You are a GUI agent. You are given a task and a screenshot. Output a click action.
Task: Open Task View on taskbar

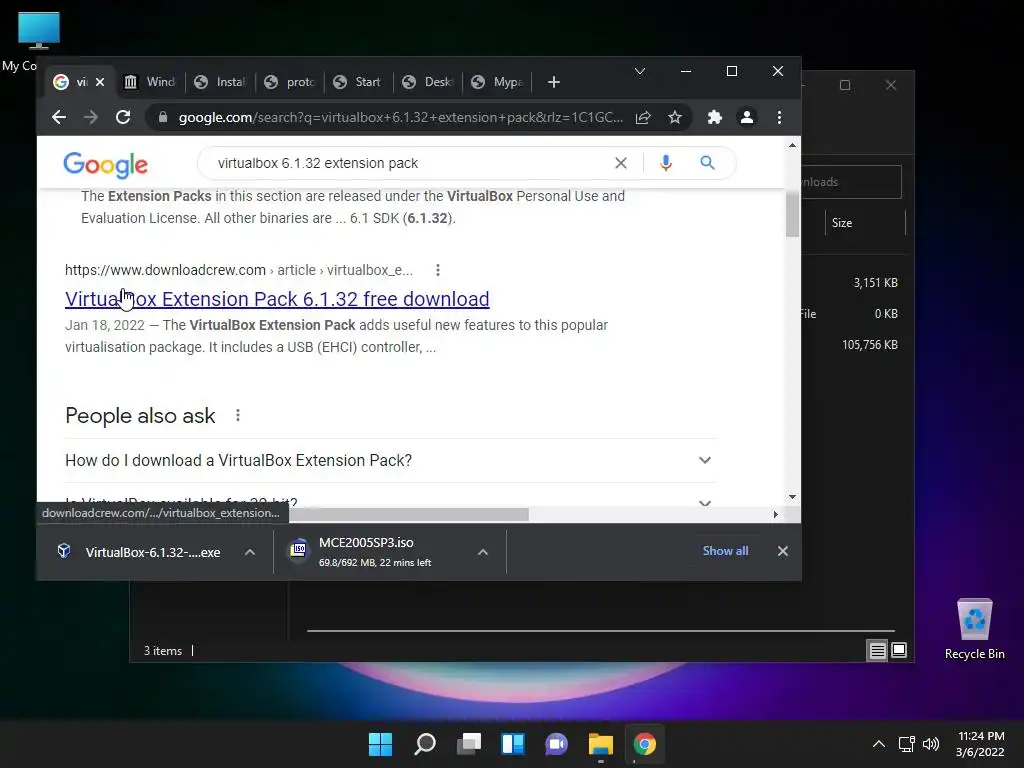[468, 744]
